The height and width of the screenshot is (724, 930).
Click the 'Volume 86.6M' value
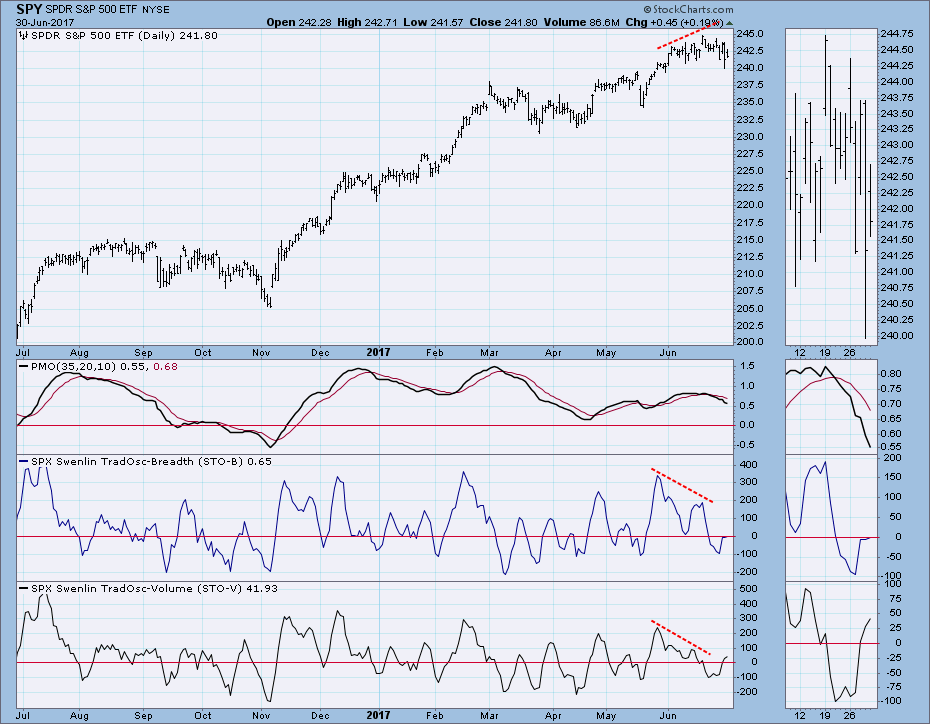[582, 23]
